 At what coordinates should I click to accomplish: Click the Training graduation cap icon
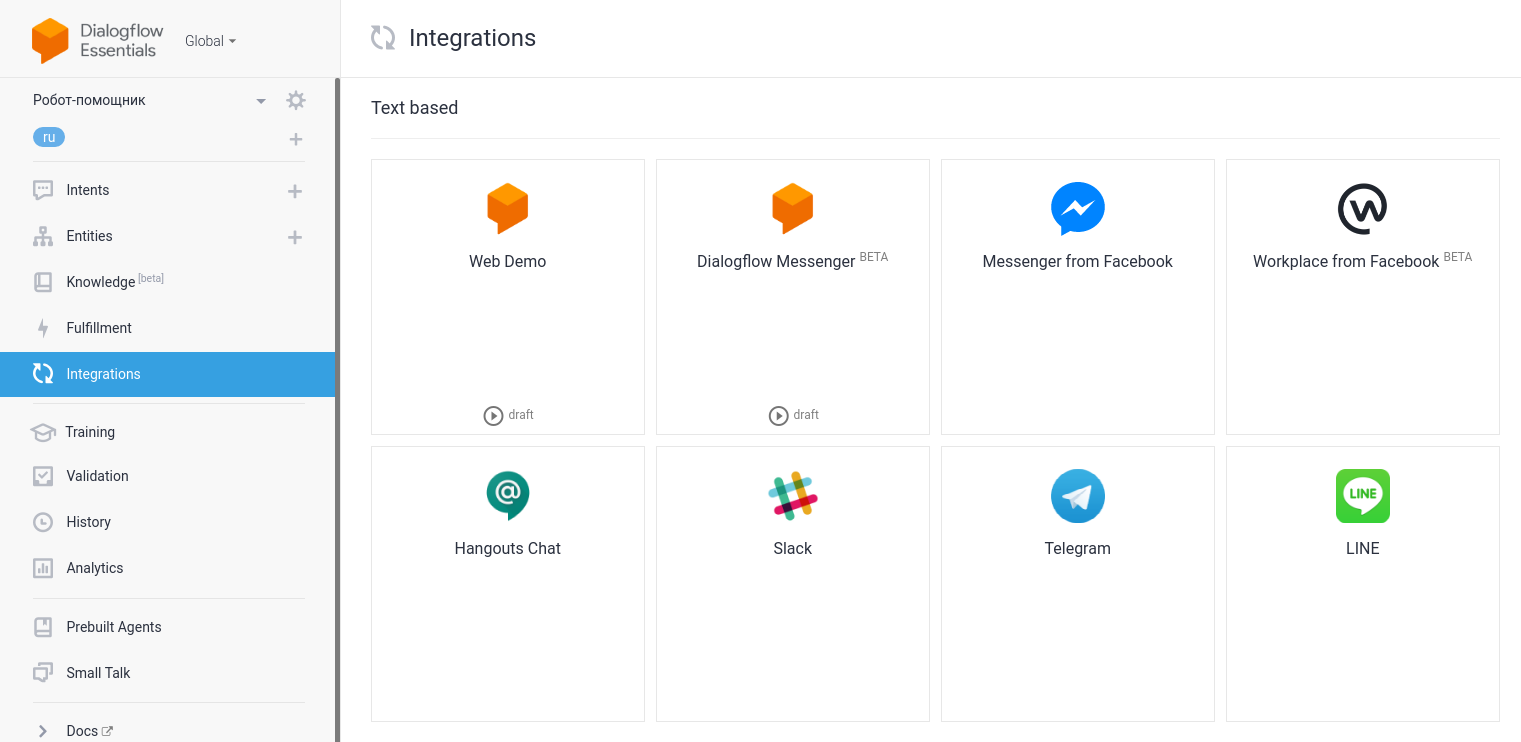[x=43, y=432]
